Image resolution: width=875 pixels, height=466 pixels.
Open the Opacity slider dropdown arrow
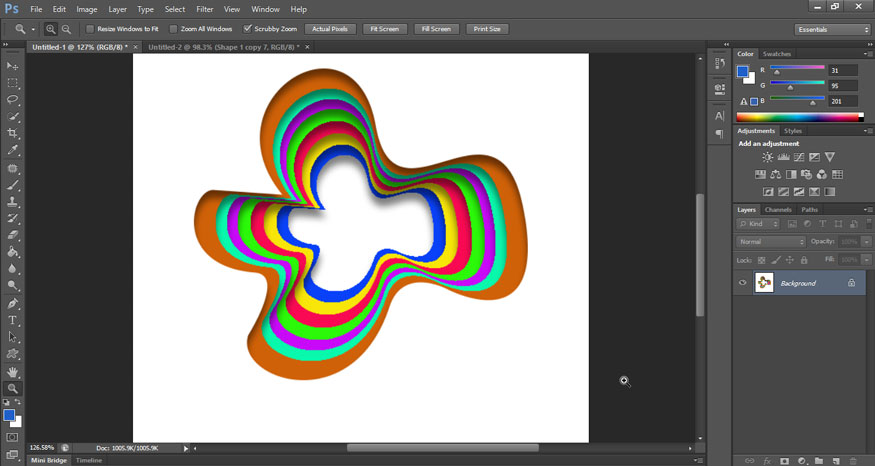pos(866,242)
